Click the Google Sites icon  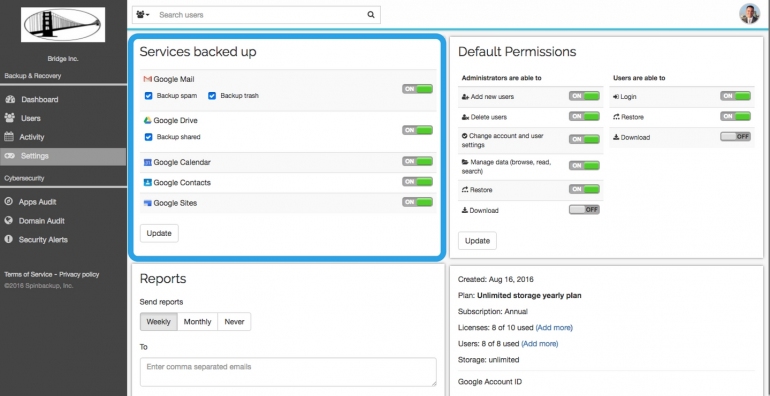[147, 203]
